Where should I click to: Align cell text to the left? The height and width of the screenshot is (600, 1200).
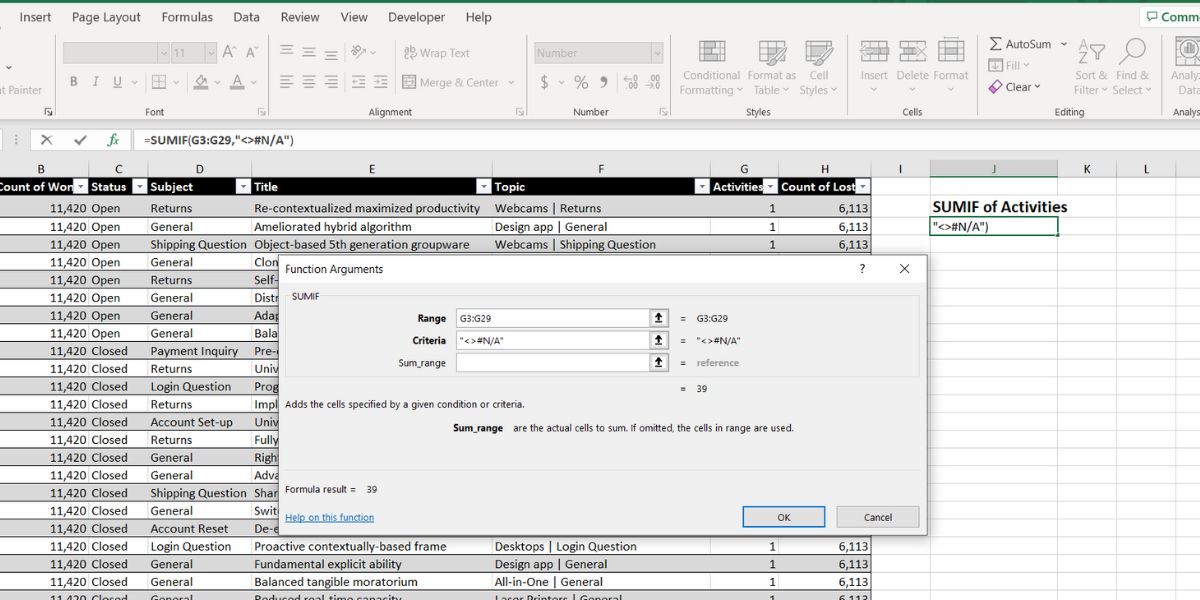click(x=287, y=82)
